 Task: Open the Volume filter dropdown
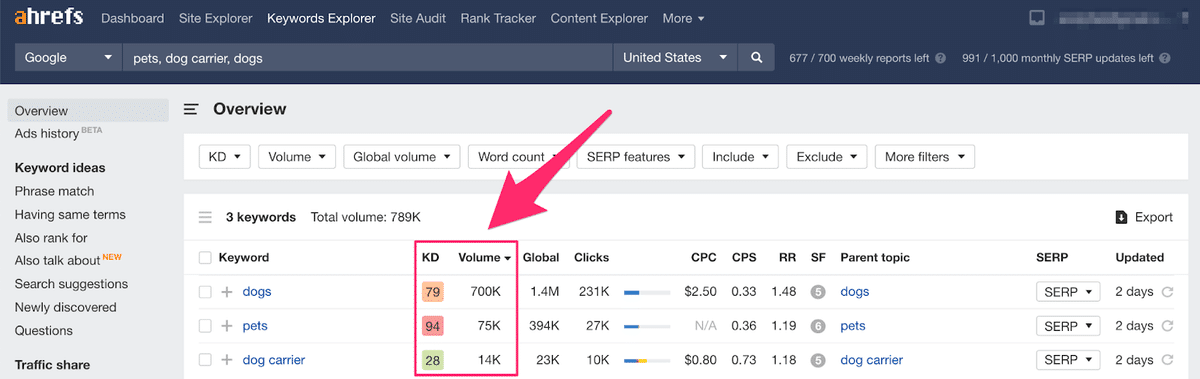(296, 157)
